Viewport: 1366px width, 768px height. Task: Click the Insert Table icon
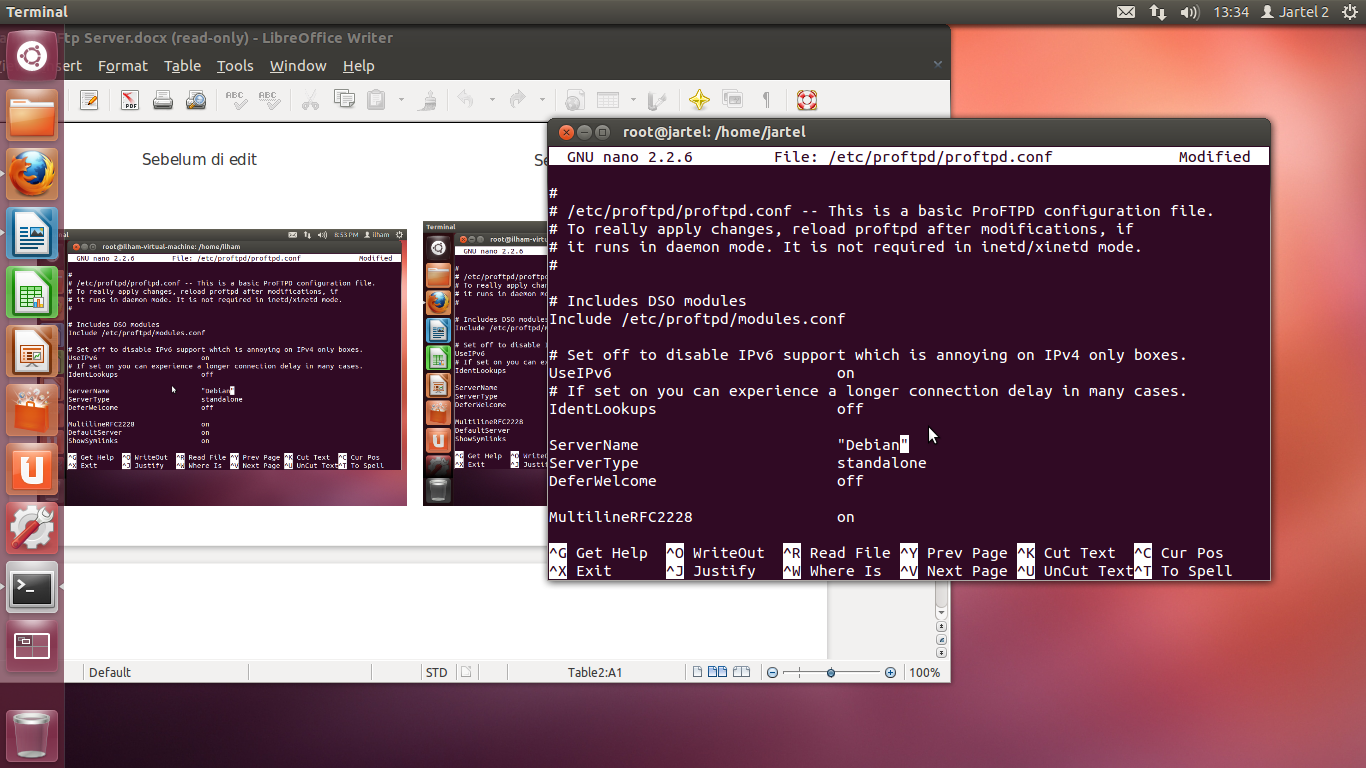point(607,100)
